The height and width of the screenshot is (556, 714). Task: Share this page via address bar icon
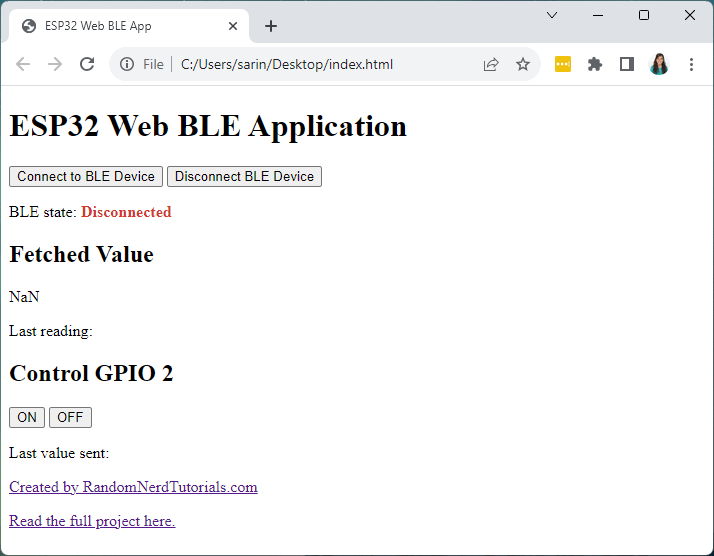(x=491, y=64)
